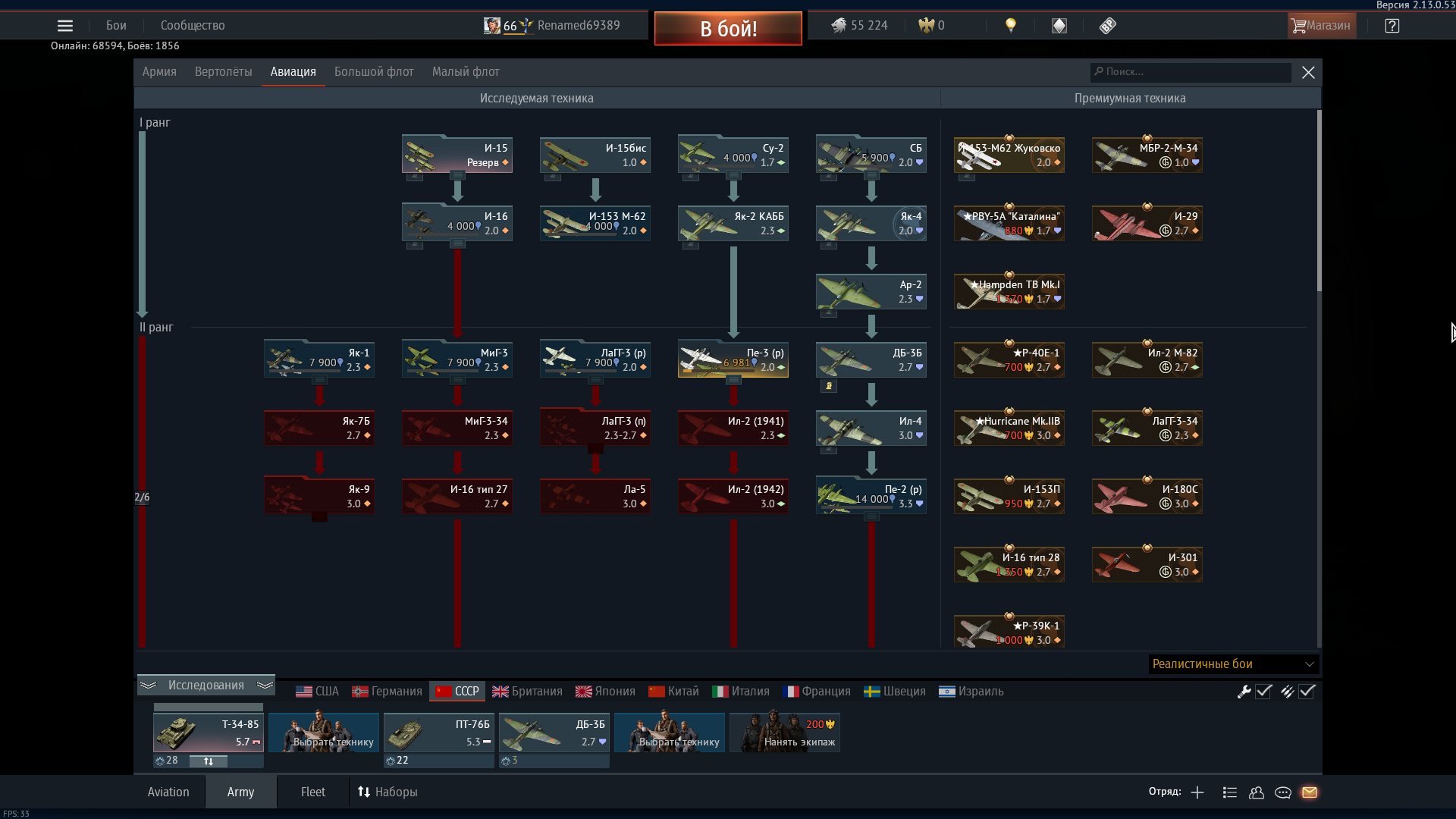Screen dimensions: 1456x819
Task: Click the lightbulb hints icon
Action: click(x=1010, y=26)
